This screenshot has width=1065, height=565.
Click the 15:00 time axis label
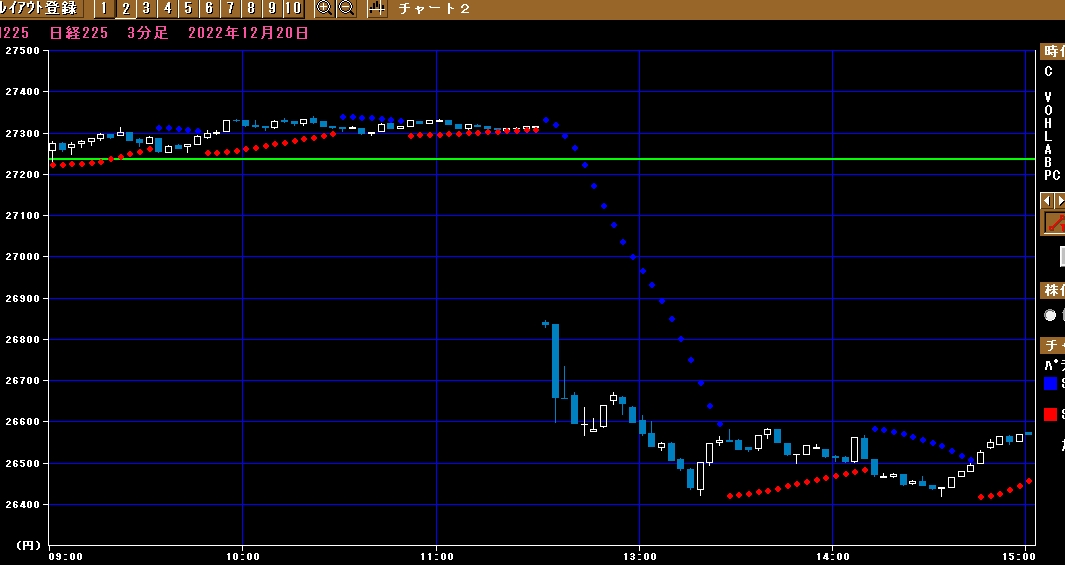(1018, 557)
